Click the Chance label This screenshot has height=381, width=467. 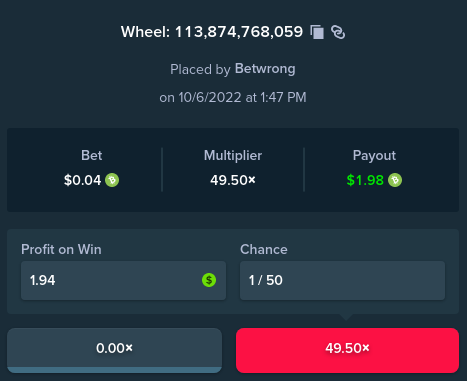tap(264, 249)
